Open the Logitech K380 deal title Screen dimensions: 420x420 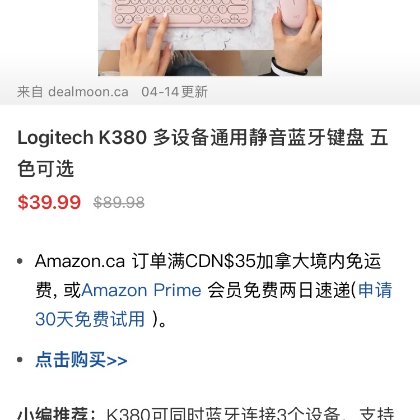coord(203,153)
